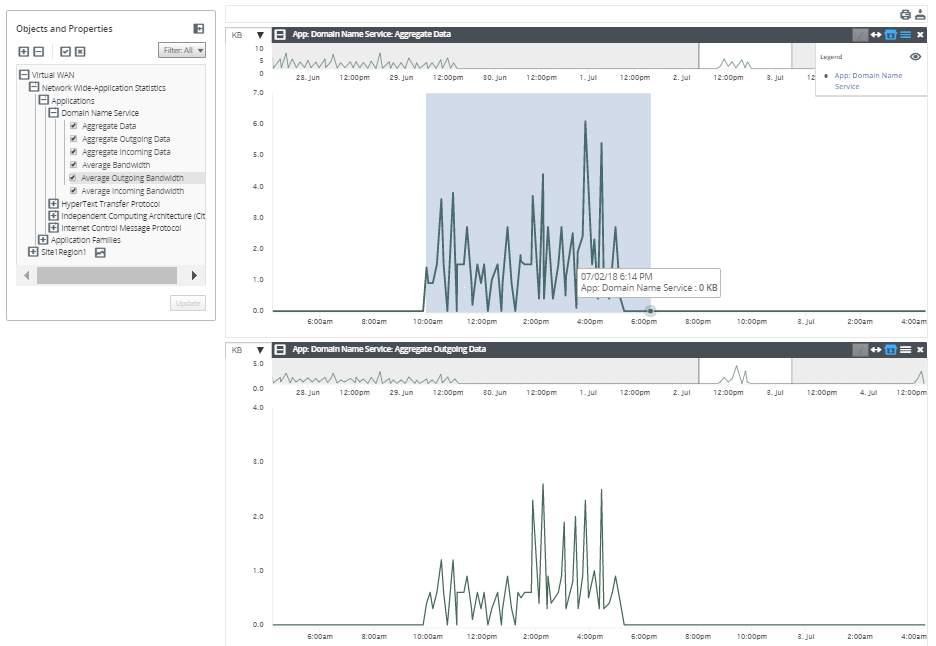This screenshot has width=936, height=646.
Task: Click the uncheck-all icon in Objects panel toolbar
Action: 80,52
